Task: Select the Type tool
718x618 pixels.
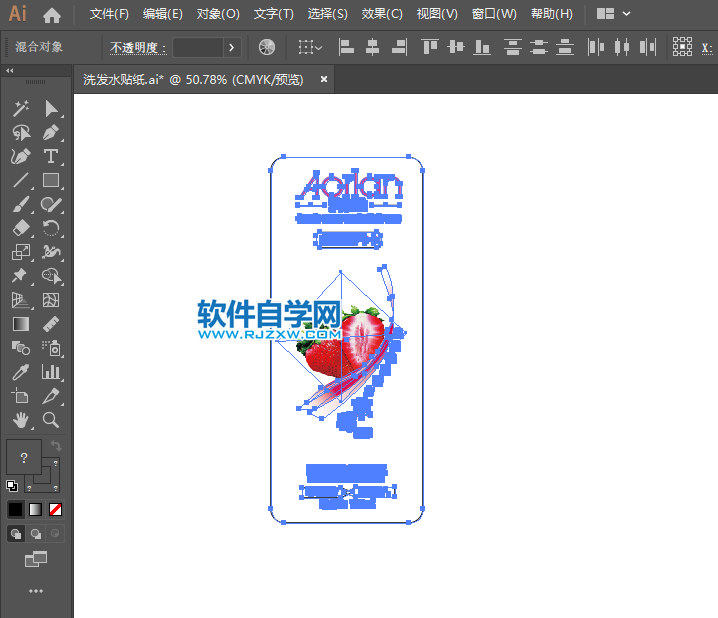Action: click(51, 157)
